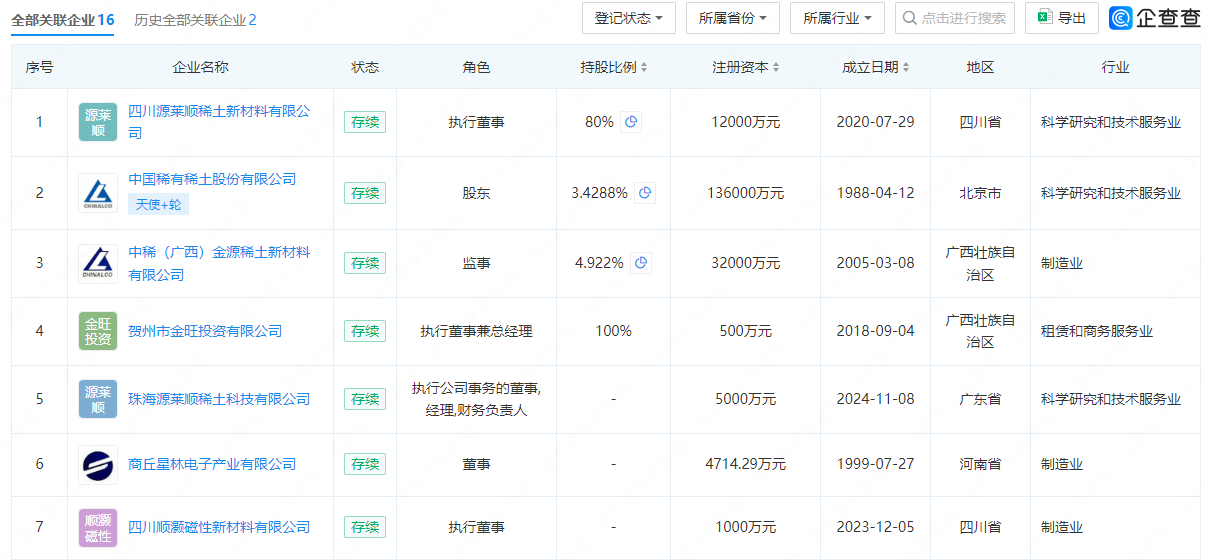The image size is (1206, 560).
Task: Click the 商丘星林电子 round logo
Action: click(x=98, y=464)
